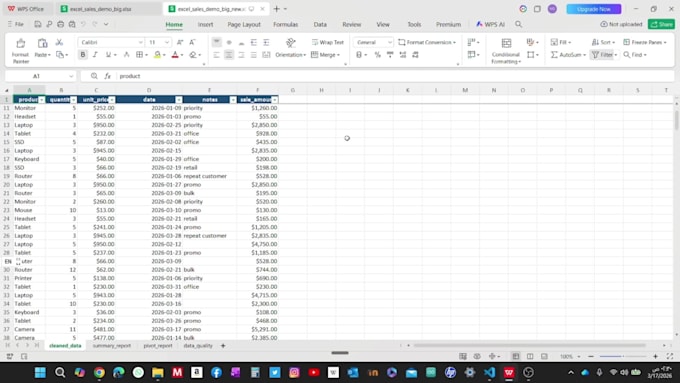Apply the red font color swatch
Viewport: 680px width, 383px height.
coord(175,55)
